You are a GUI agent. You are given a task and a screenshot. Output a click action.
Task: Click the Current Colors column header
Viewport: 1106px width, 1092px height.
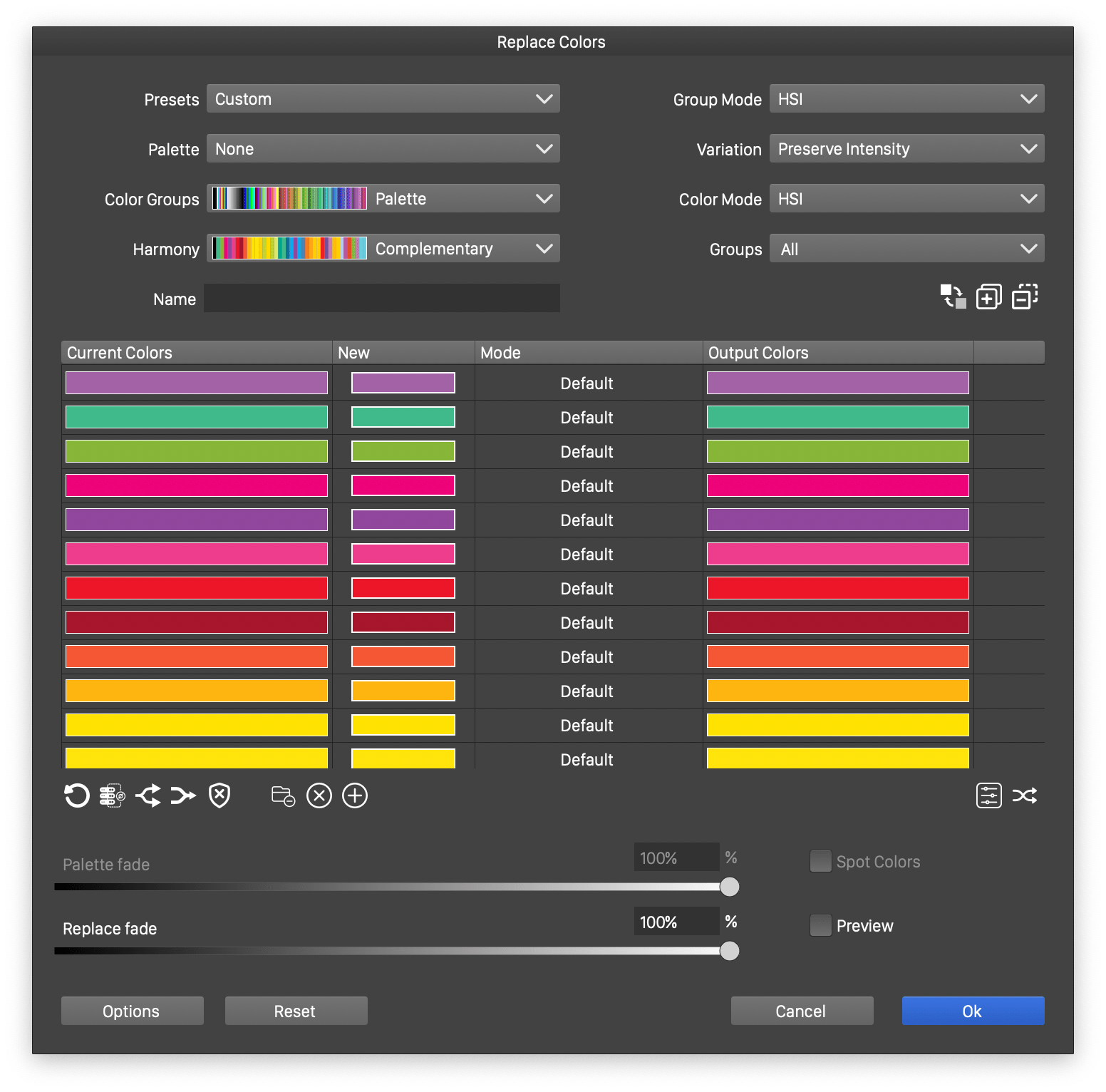118,352
